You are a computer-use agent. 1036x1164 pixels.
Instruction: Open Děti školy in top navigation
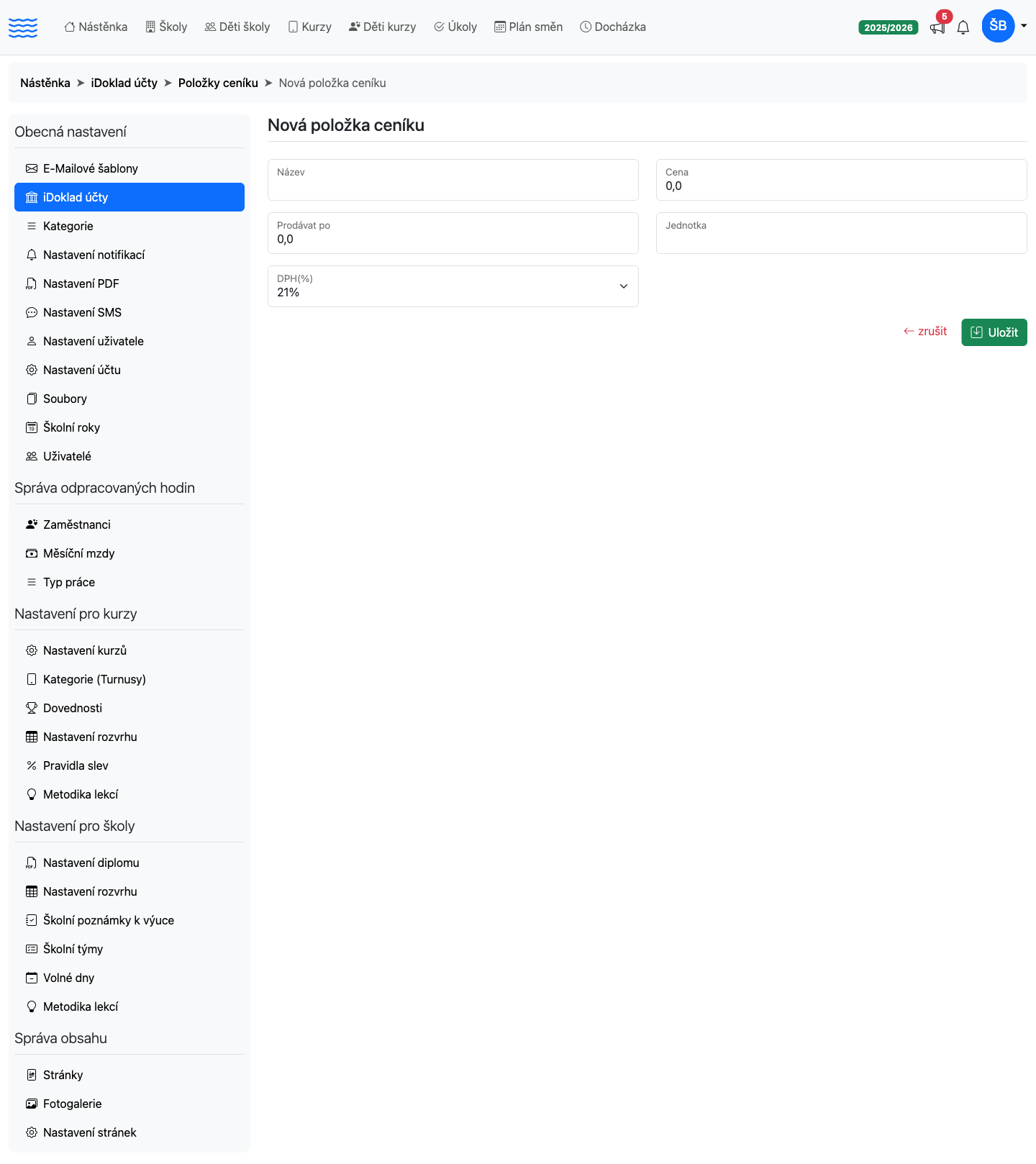click(x=237, y=27)
